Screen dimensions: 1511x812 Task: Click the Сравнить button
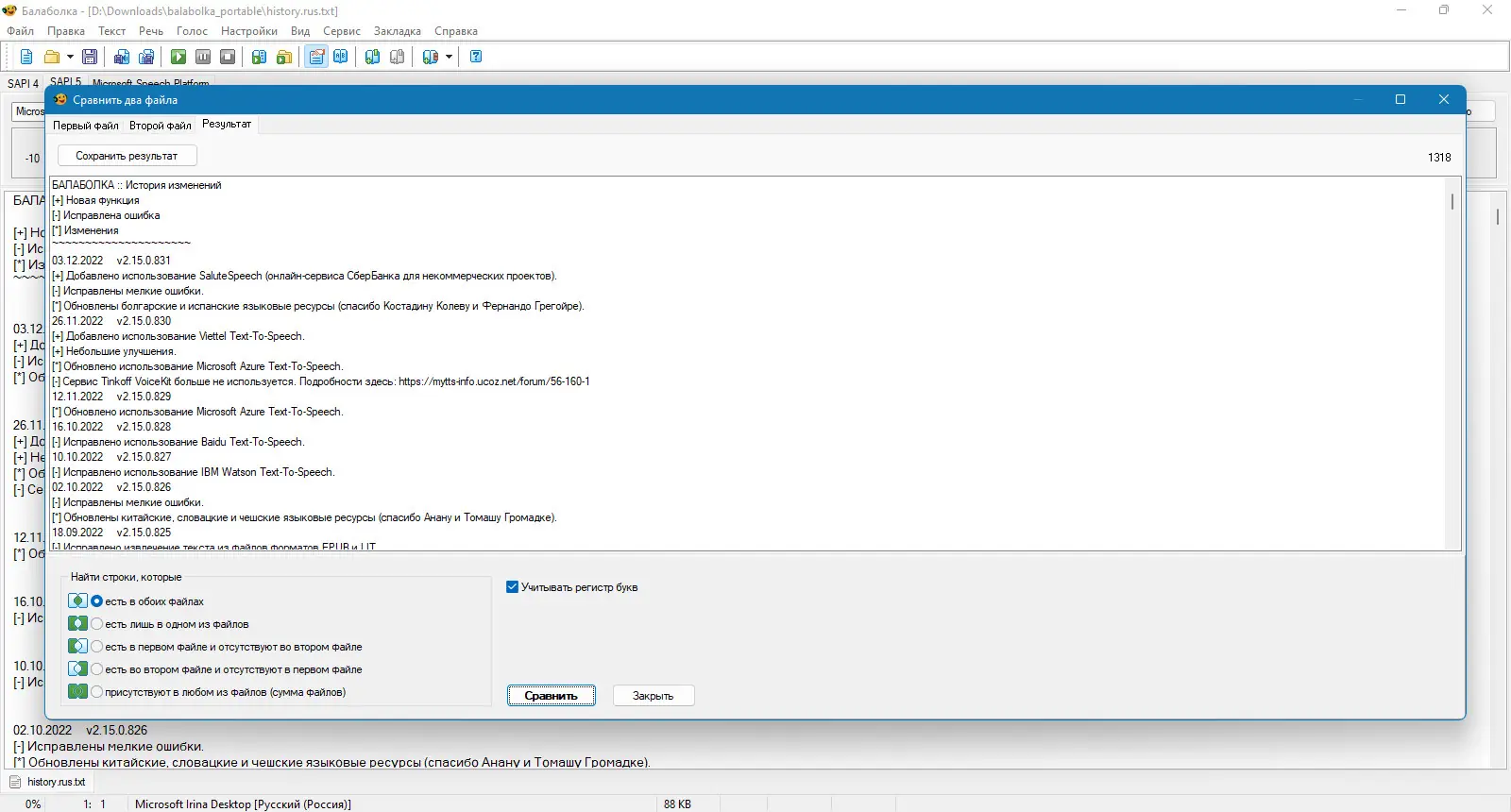[552, 696]
